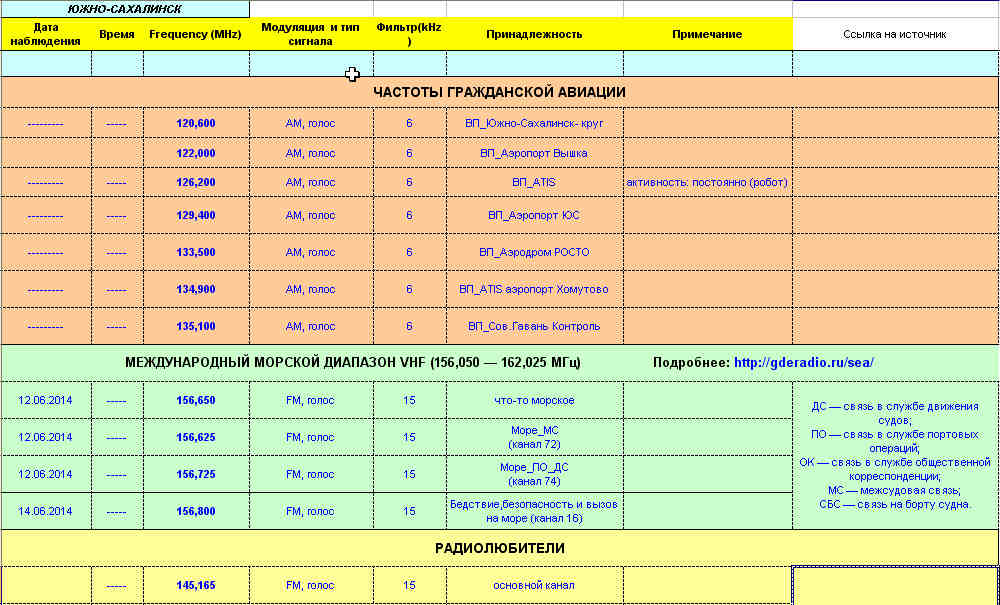Select the ЮЖНО-САХАЛИНСК title cell
The width and height of the screenshot is (1000, 605).
125,9
